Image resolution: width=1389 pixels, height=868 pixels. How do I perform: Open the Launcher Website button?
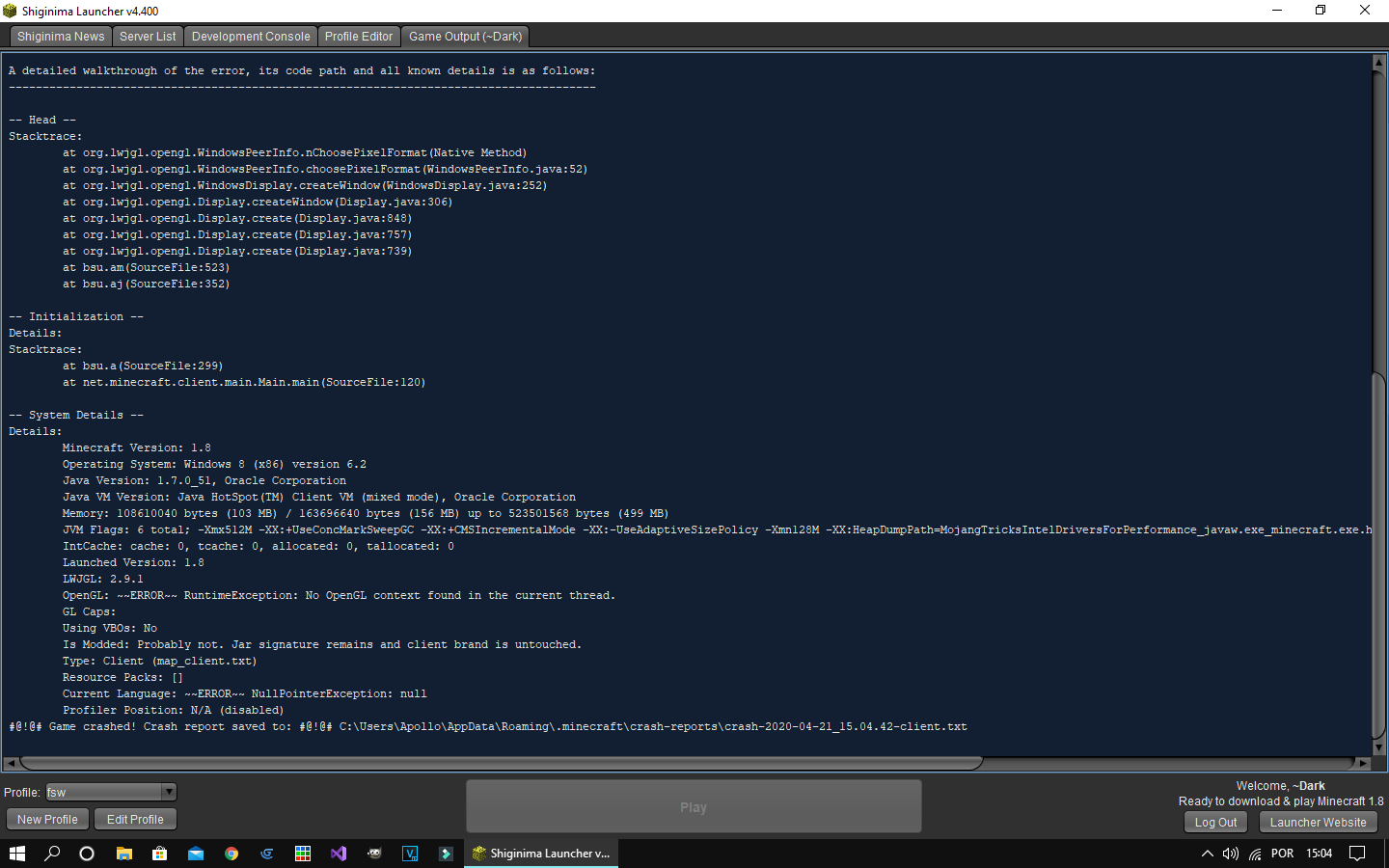(1318, 823)
